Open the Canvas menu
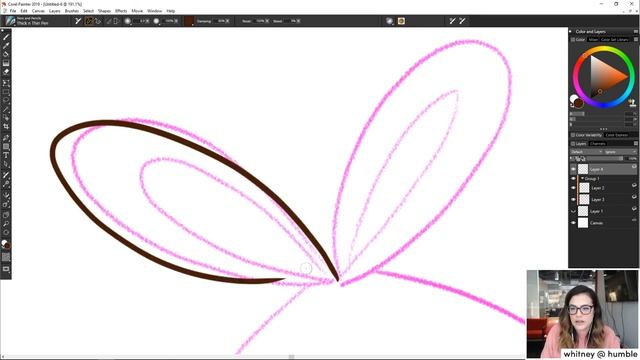This screenshot has width=640, height=360. pyautogui.click(x=38, y=11)
